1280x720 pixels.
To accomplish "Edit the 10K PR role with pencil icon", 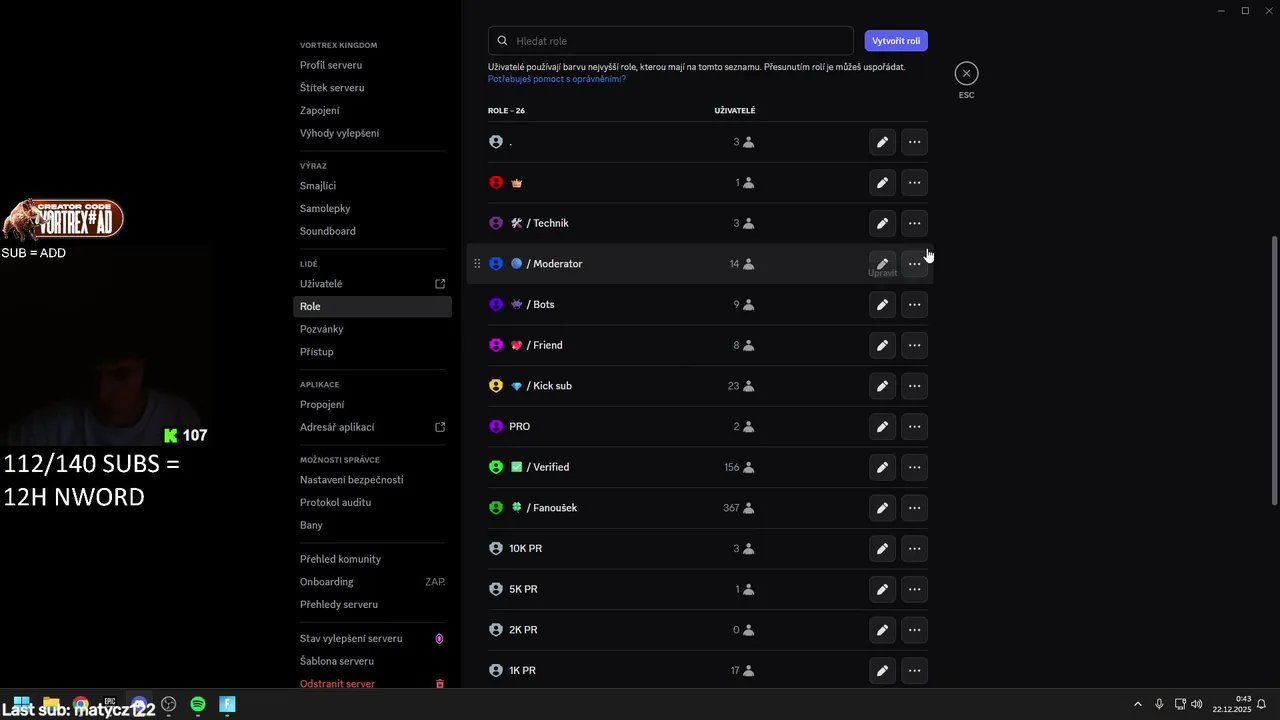I will (881, 548).
